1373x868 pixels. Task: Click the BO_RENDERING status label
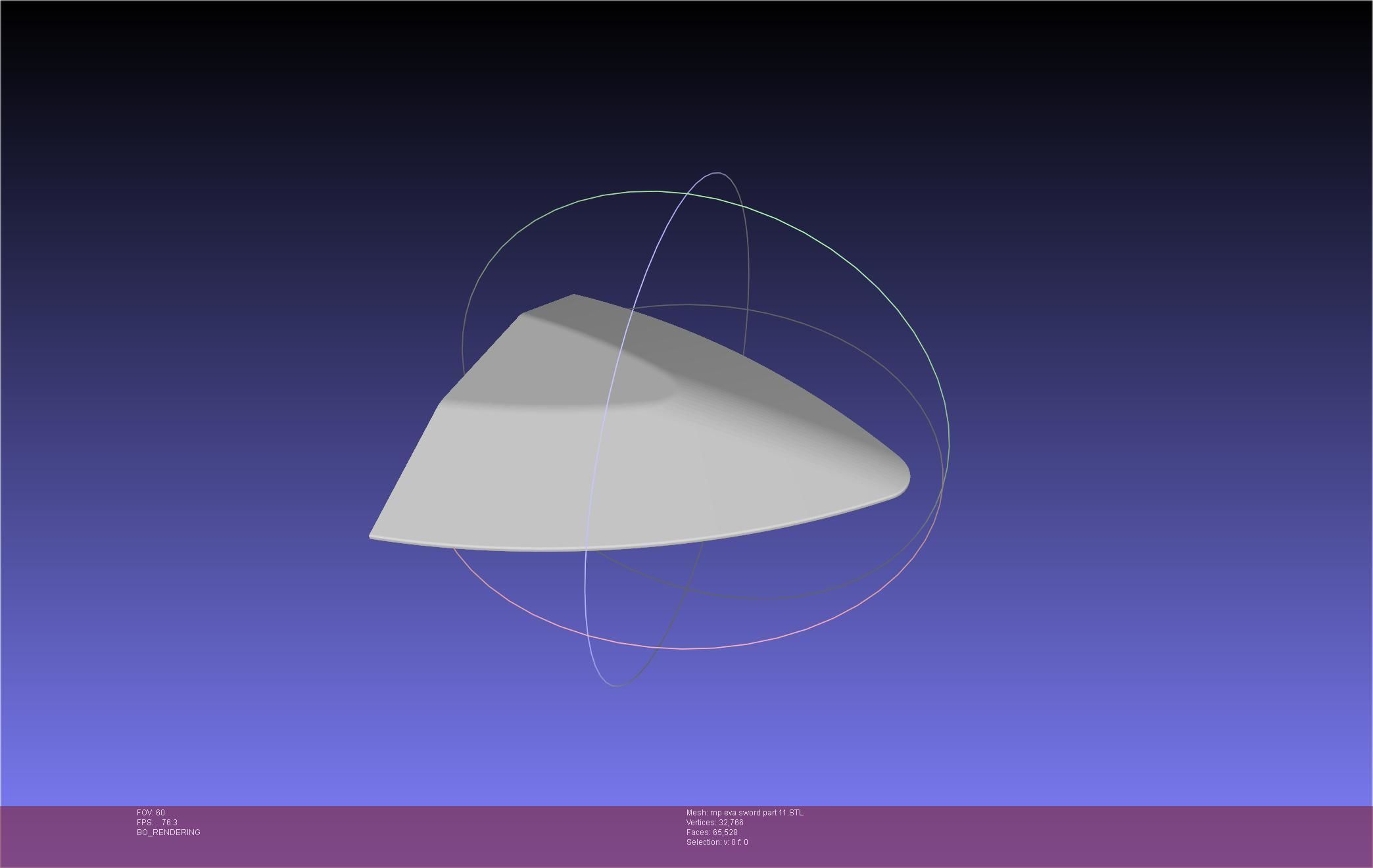168,832
